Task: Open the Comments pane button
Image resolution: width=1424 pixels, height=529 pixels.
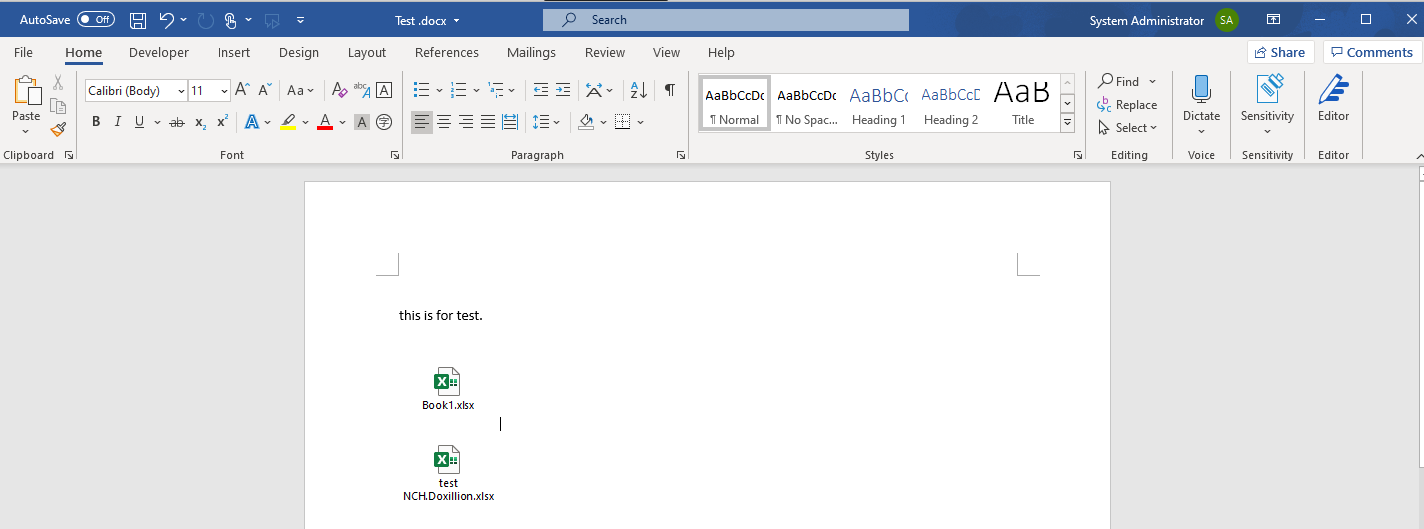Action: point(1371,52)
